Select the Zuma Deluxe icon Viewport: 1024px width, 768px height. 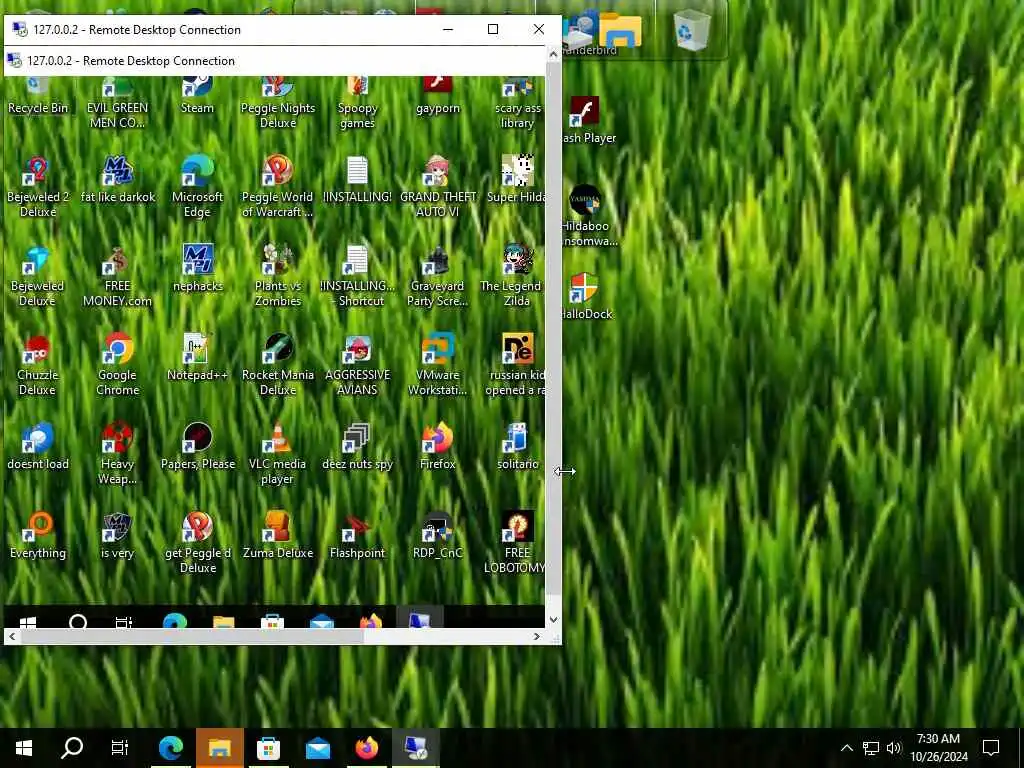pyautogui.click(x=278, y=537)
